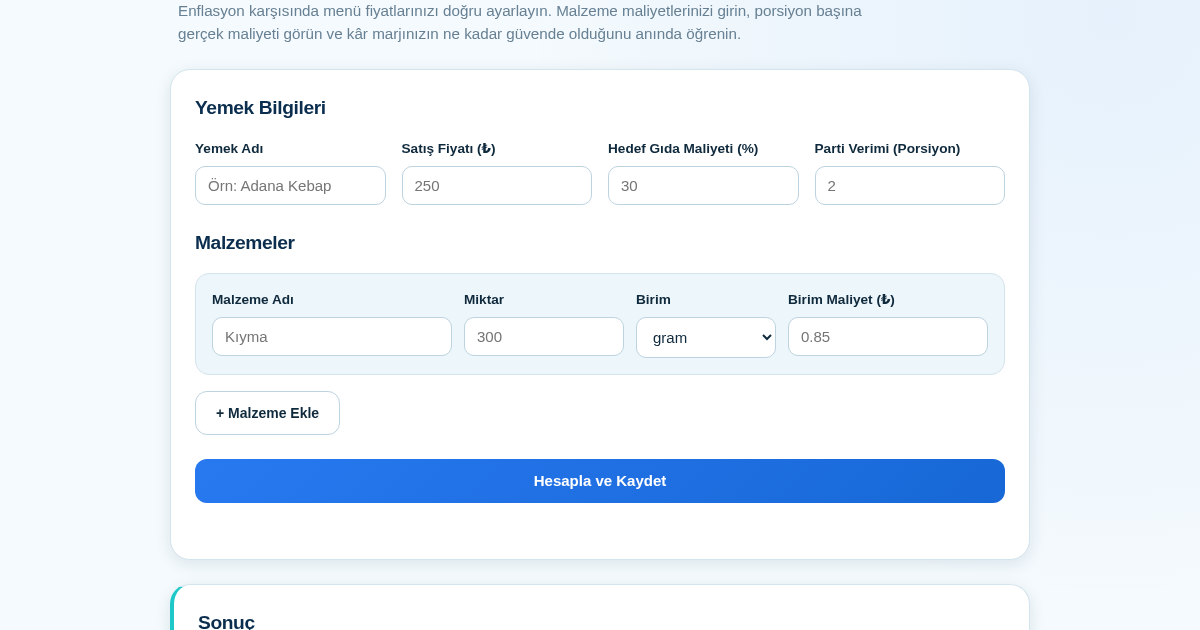Click the Malzeme Adı label
This screenshot has width=1200, height=630.
pos(253,300)
